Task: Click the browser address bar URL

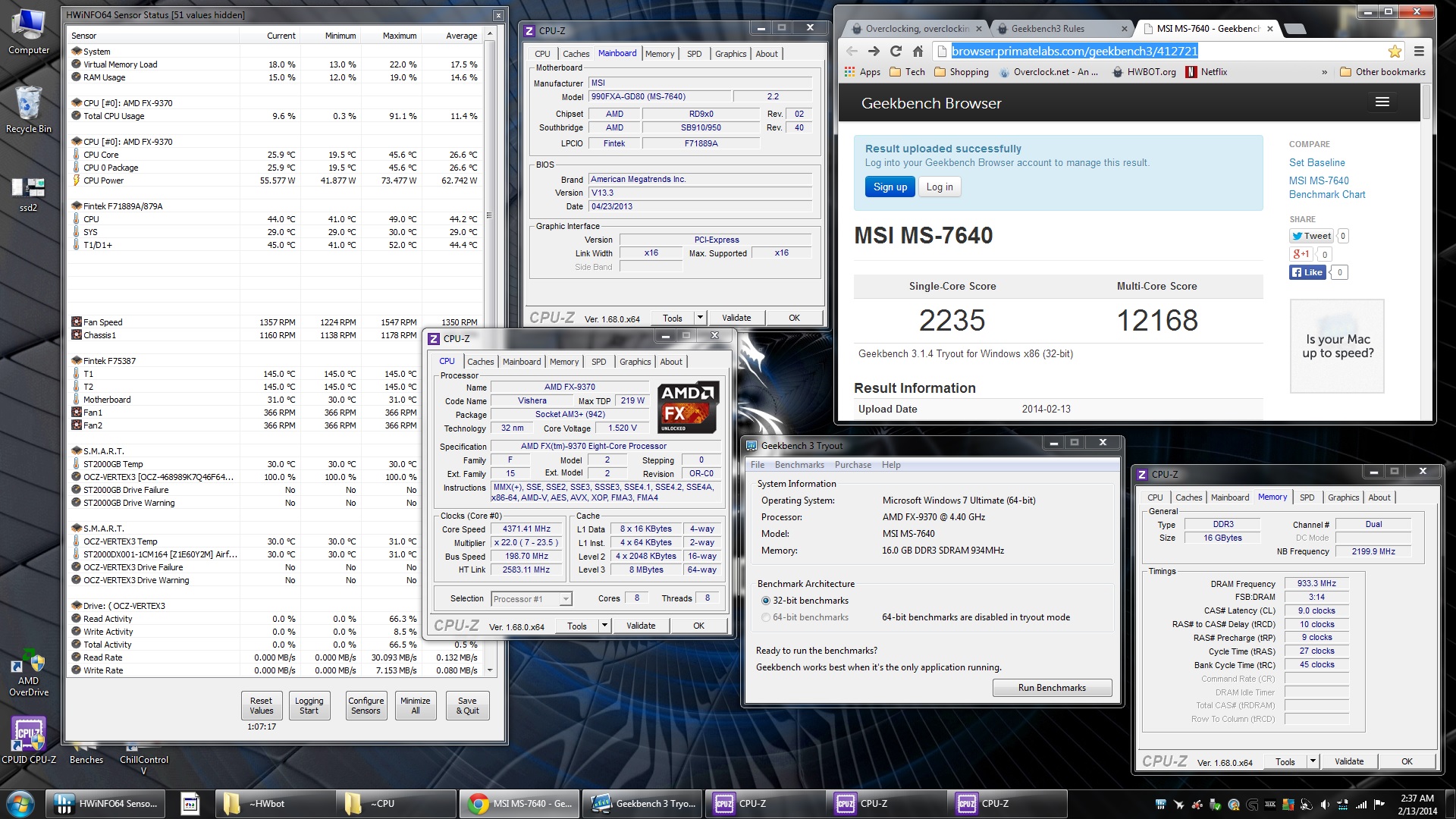Action: [x=1075, y=51]
